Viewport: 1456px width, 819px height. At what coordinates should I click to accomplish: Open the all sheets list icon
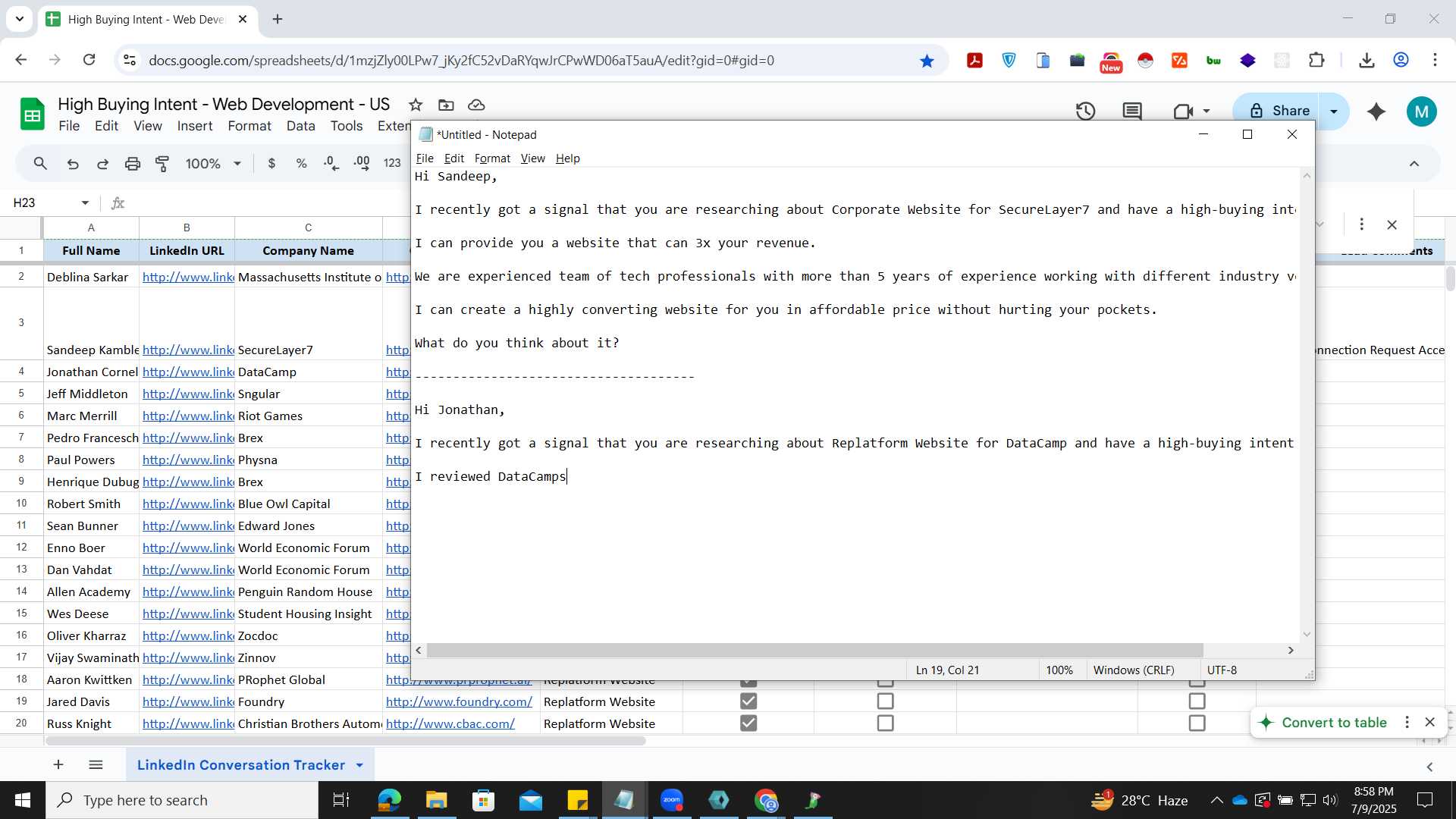pyautogui.click(x=96, y=764)
